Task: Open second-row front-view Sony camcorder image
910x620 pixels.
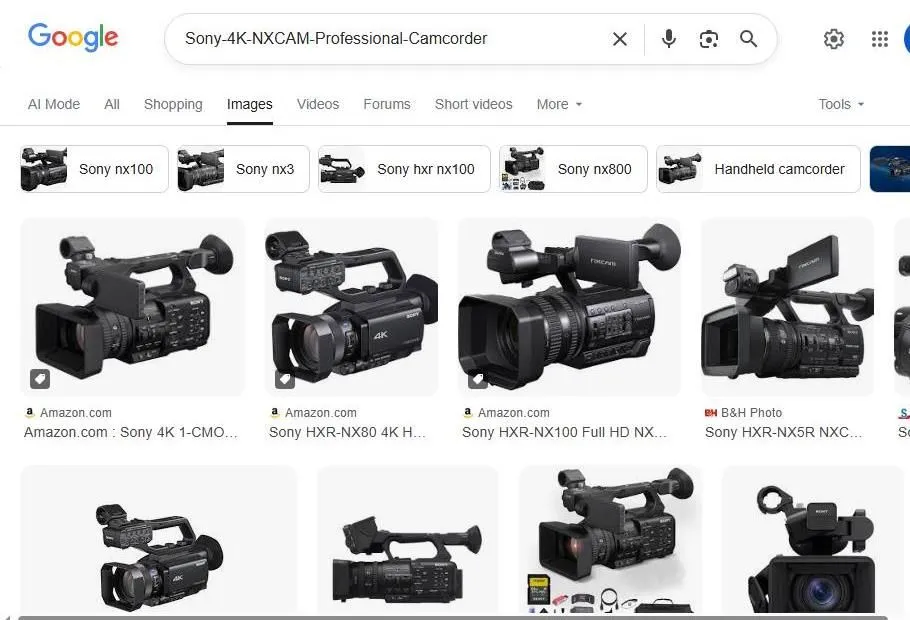Action: [812, 540]
